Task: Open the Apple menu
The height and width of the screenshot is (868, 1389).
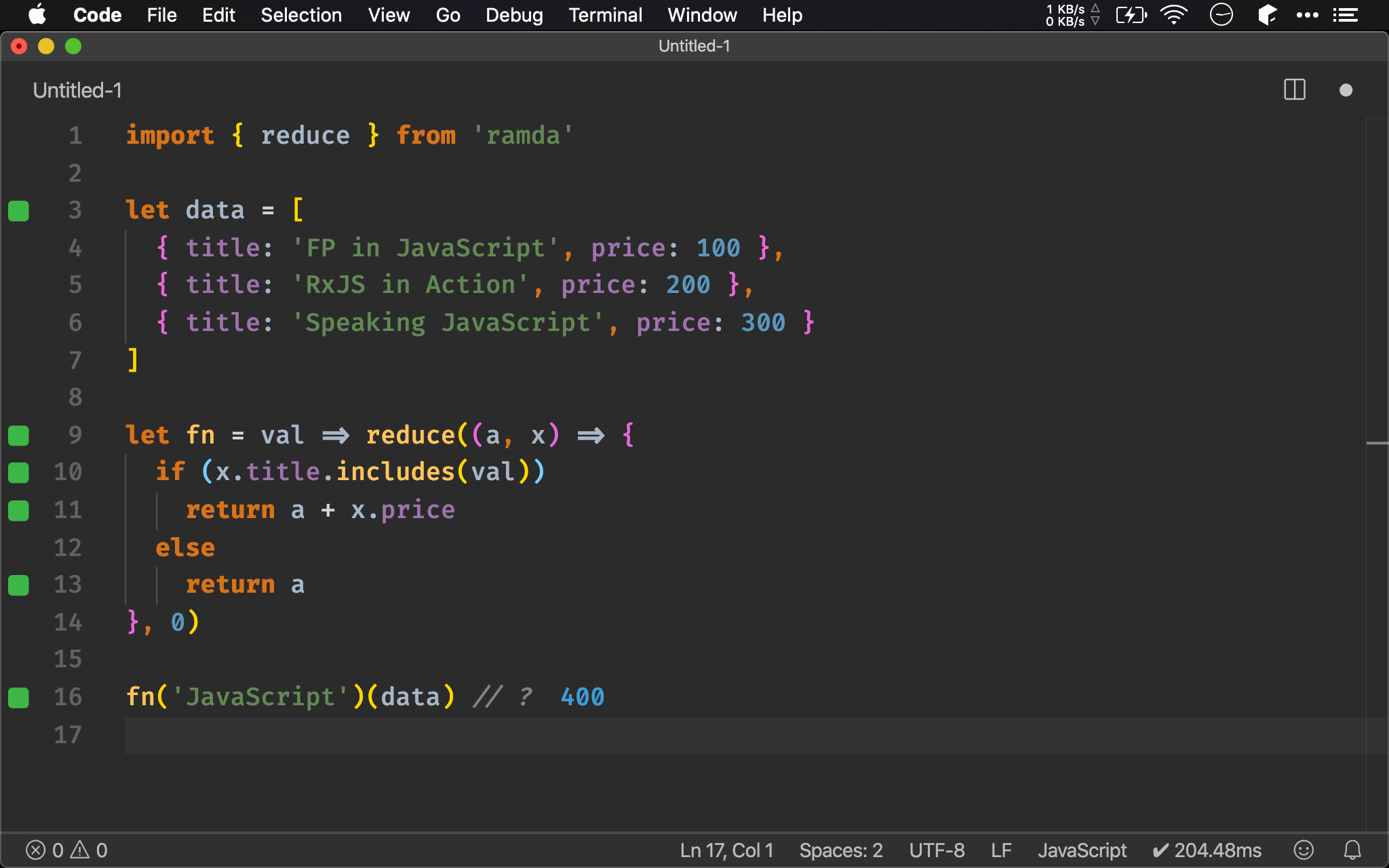Action: tap(38, 15)
